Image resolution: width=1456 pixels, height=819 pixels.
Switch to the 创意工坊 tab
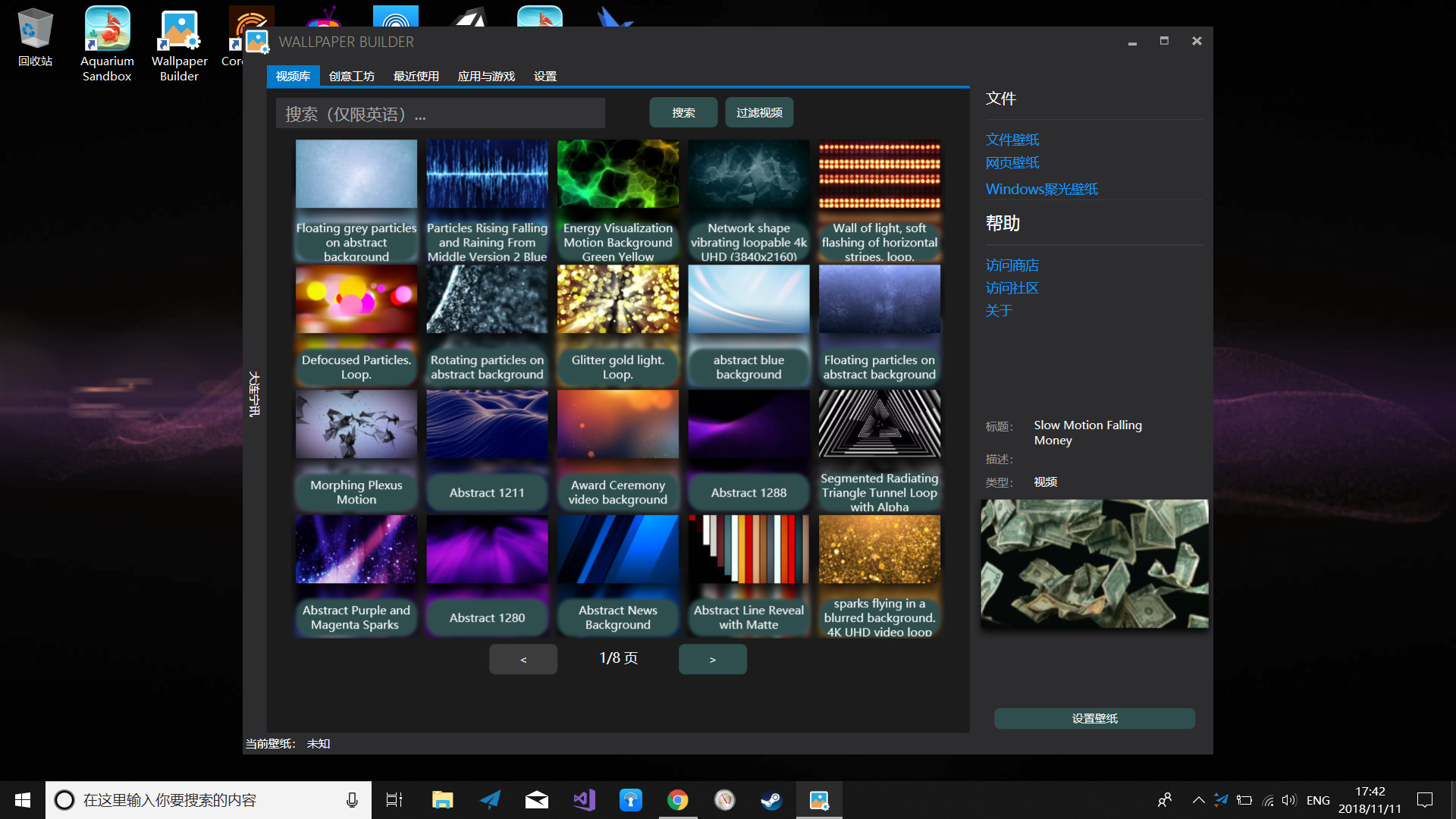(x=352, y=76)
